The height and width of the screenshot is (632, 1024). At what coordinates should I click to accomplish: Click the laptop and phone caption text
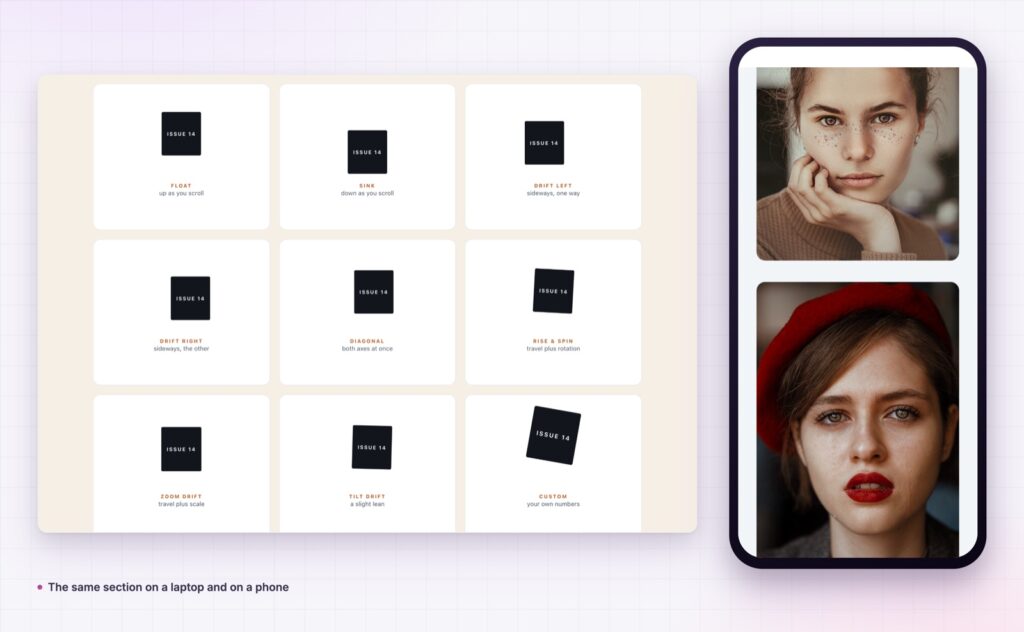(168, 587)
